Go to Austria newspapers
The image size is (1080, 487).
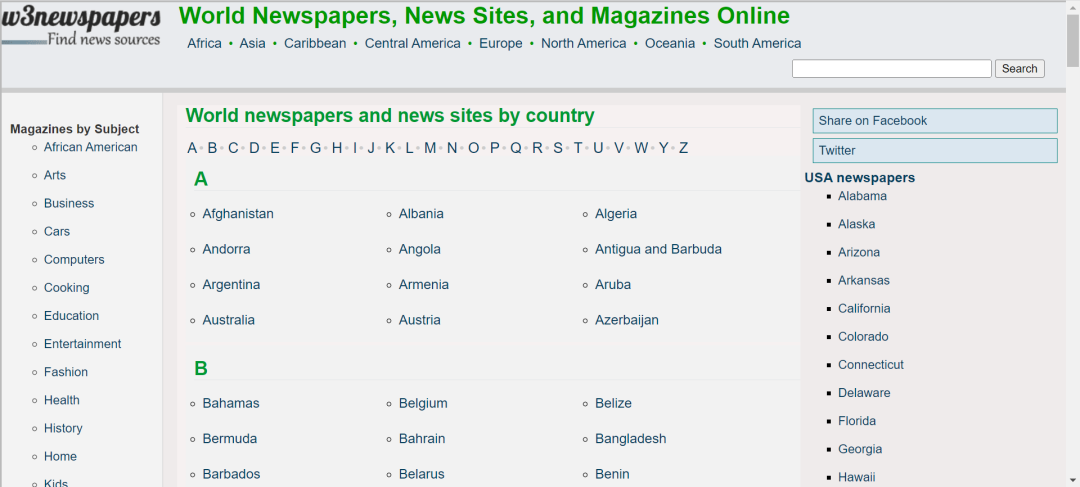tap(419, 320)
